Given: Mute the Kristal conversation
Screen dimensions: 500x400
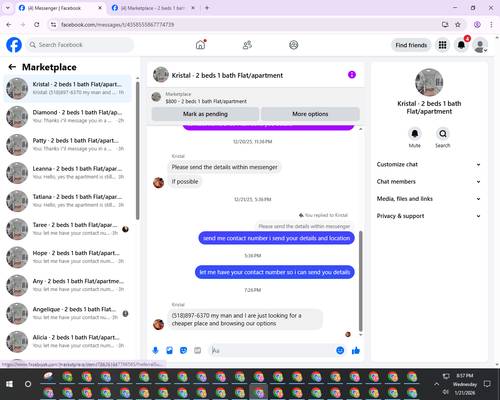Looking at the screenshot, I should pos(415,134).
